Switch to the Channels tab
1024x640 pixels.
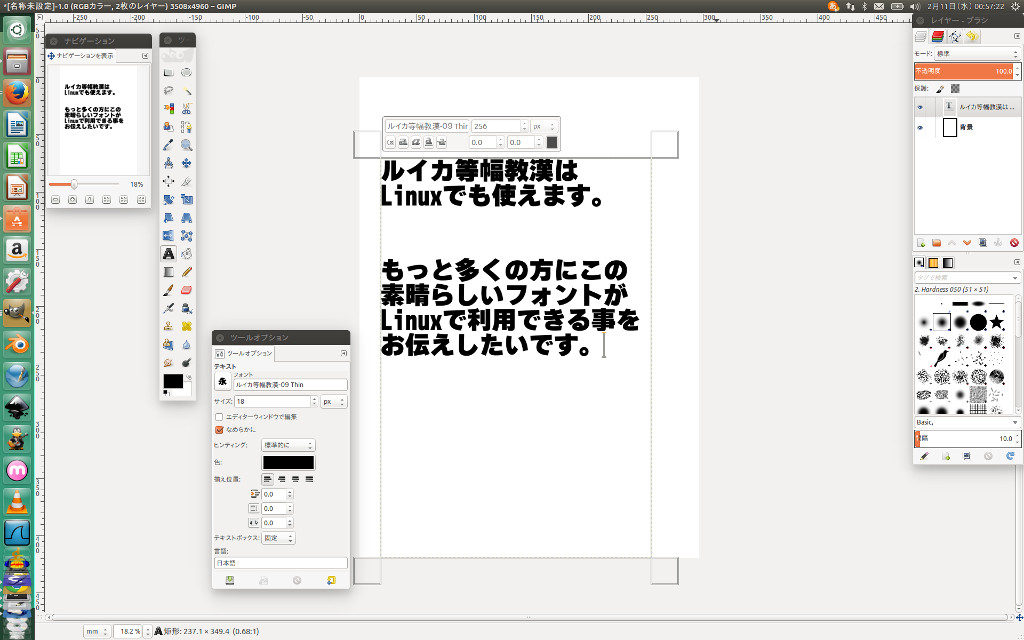[938, 37]
